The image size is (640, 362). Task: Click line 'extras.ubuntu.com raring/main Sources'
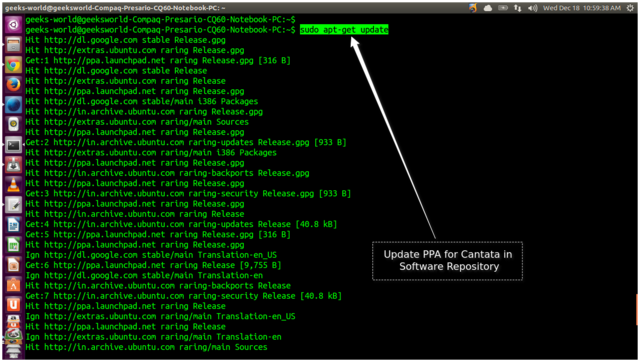[137, 122]
